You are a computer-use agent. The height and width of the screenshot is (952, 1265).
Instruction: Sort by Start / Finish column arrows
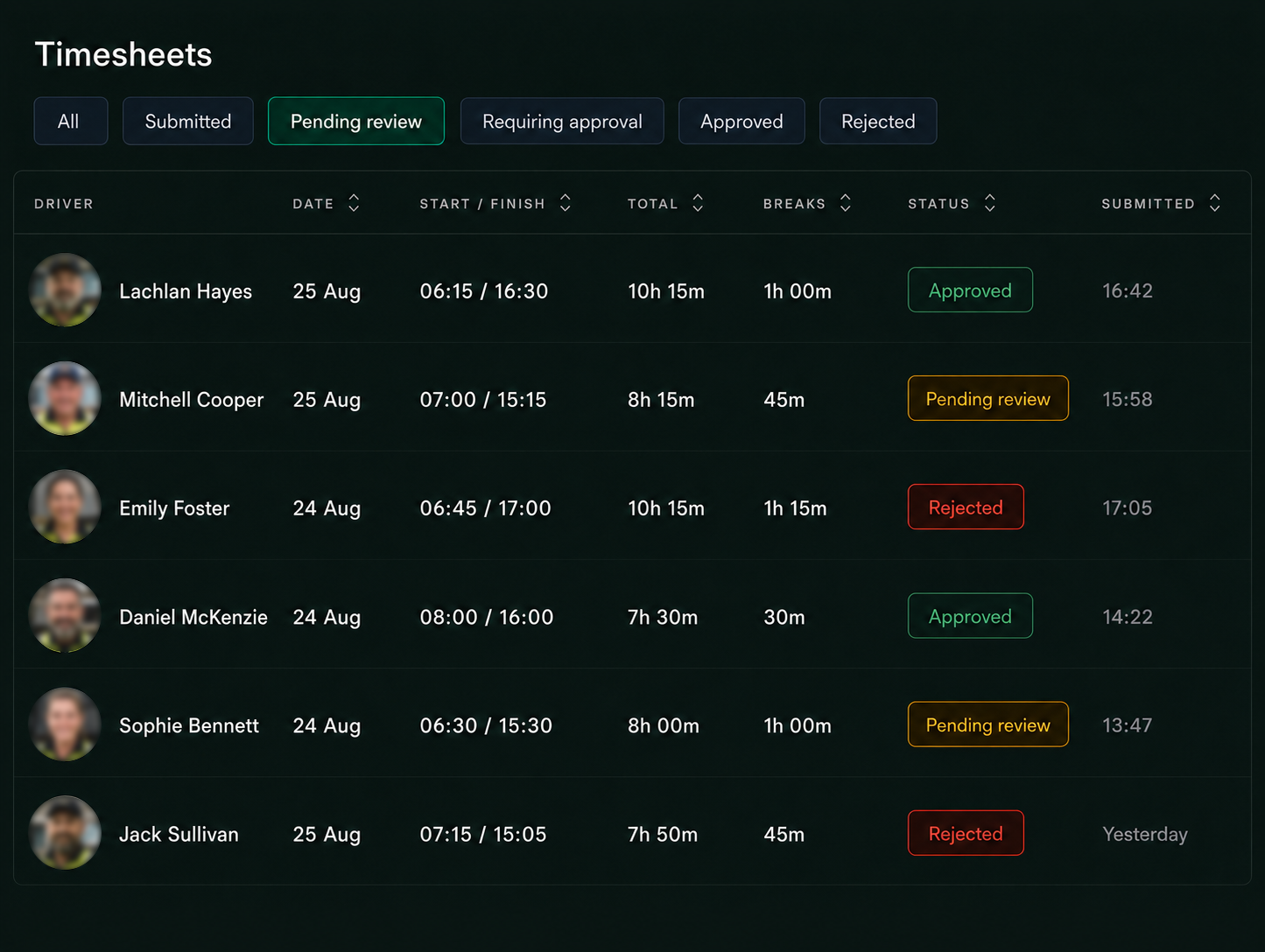[x=566, y=203]
